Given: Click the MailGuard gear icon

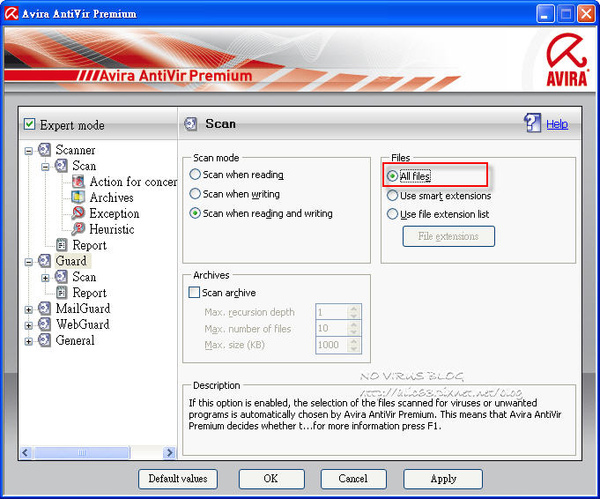Looking at the screenshot, I should pos(44,308).
